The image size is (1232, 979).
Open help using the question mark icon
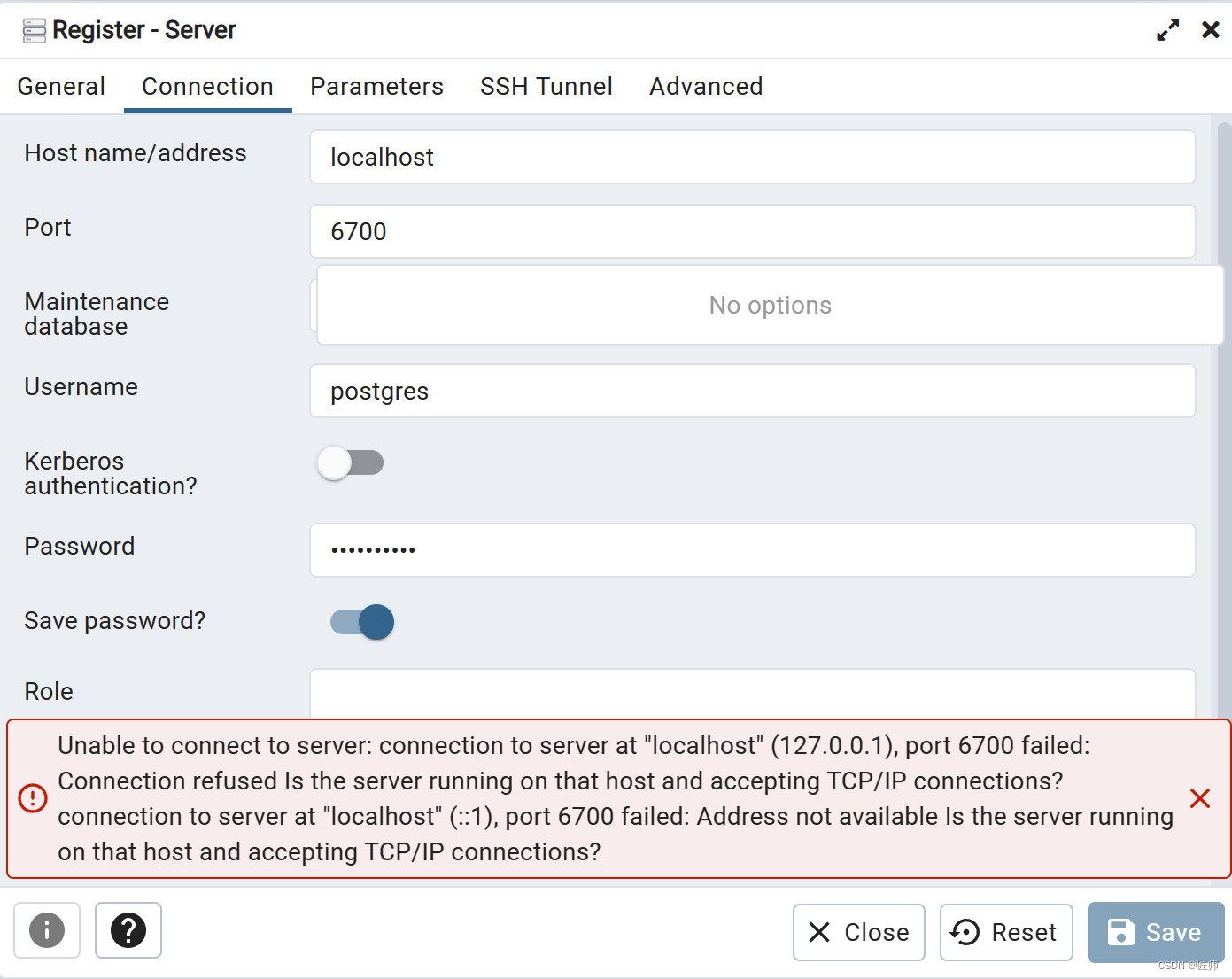click(x=128, y=931)
